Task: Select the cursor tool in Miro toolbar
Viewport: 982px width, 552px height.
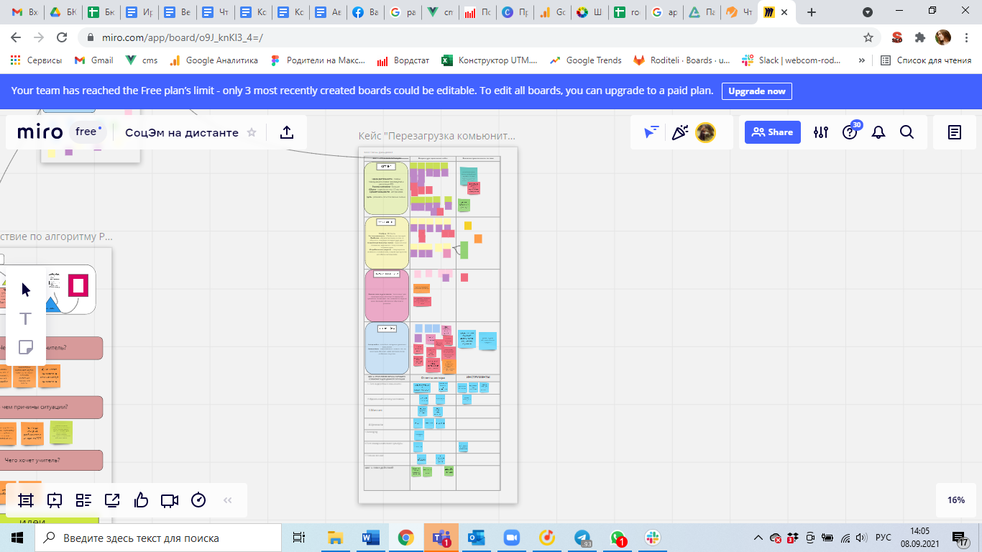Action: click(26, 289)
